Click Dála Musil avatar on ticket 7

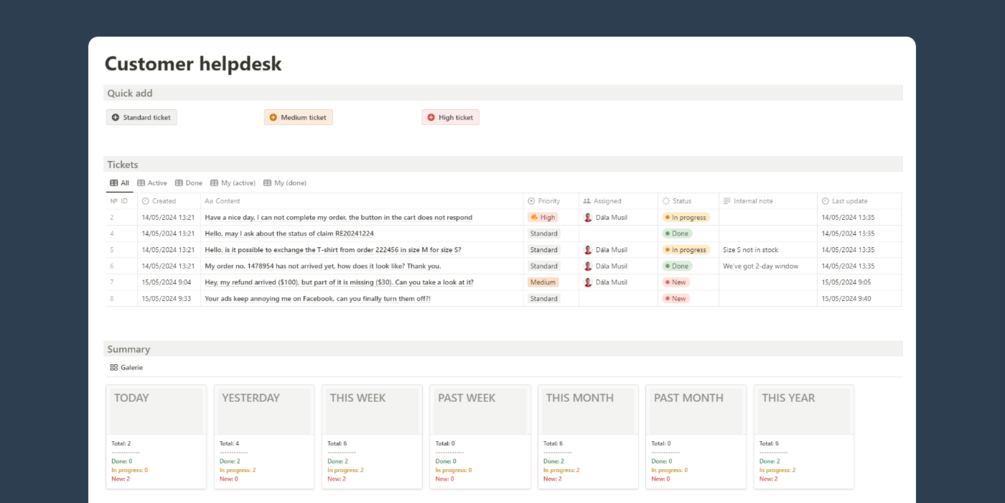pos(588,282)
